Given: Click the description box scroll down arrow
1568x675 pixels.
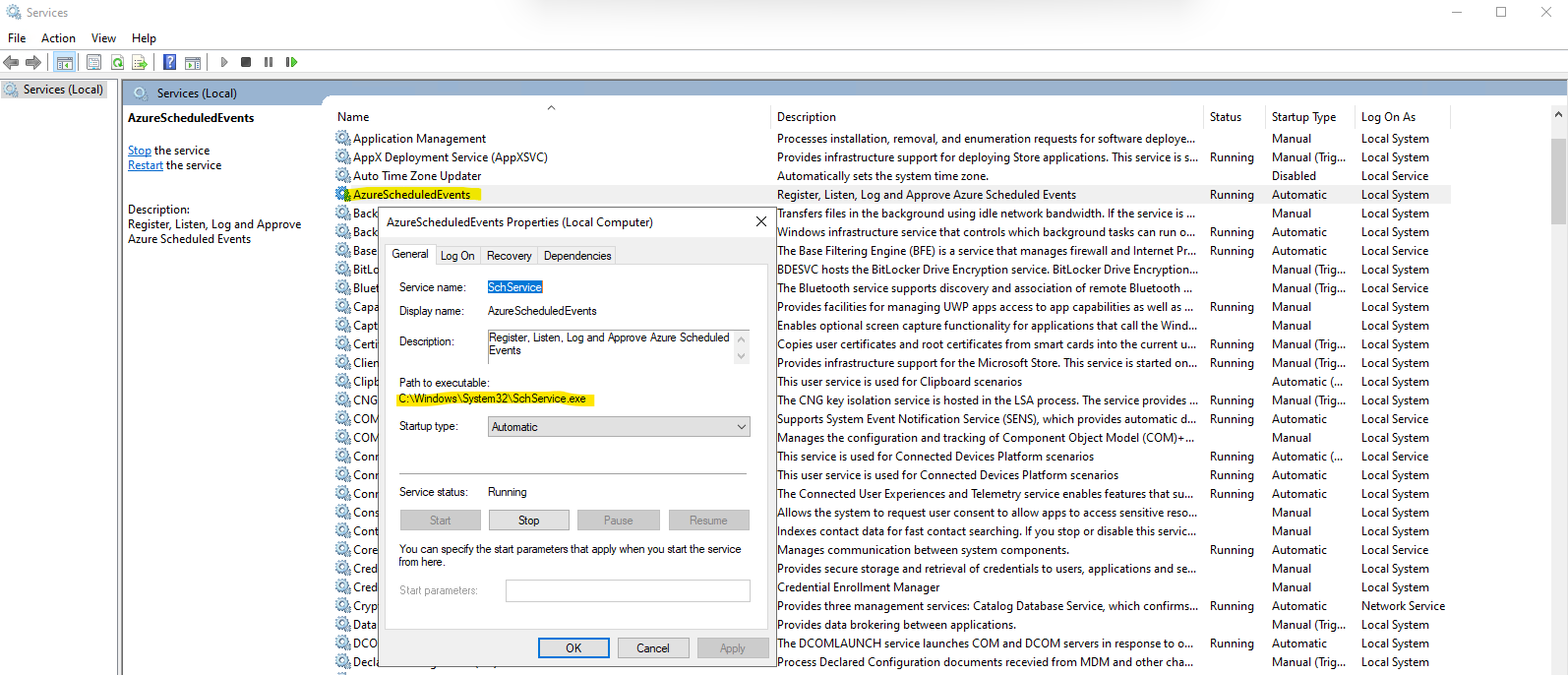Looking at the screenshot, I should click(x=742, y=357).
